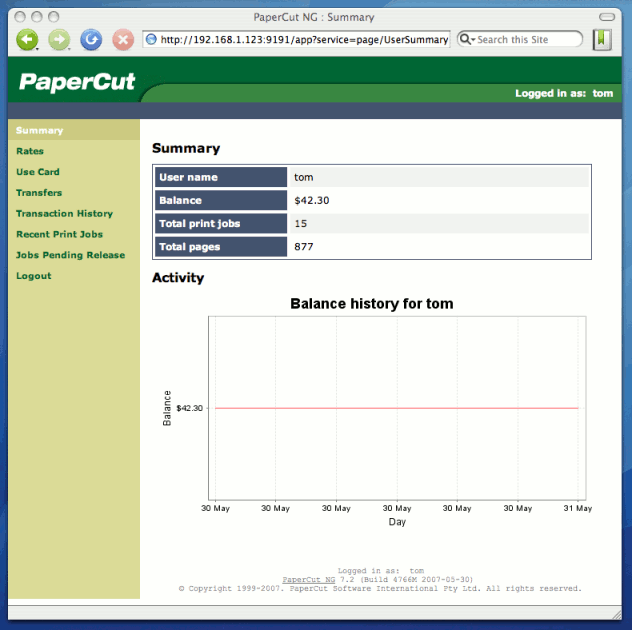
Task: Open the search magnifier dropdown
Action: 468,39
